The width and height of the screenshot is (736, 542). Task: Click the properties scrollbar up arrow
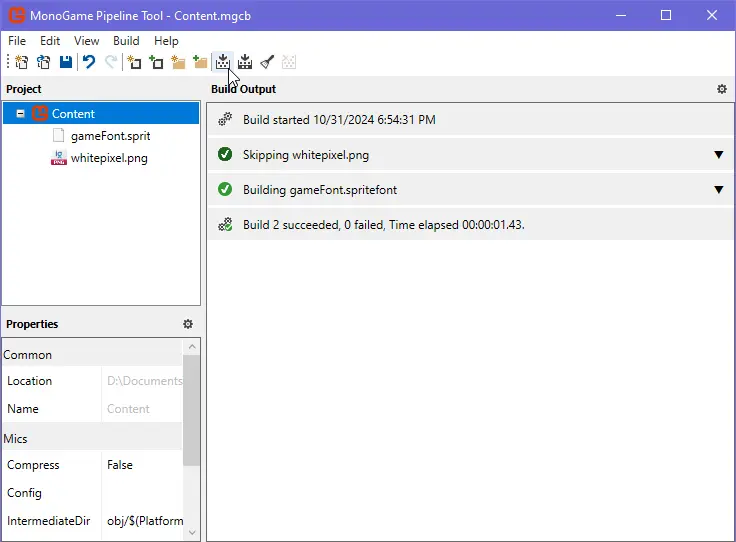point(192,346)
